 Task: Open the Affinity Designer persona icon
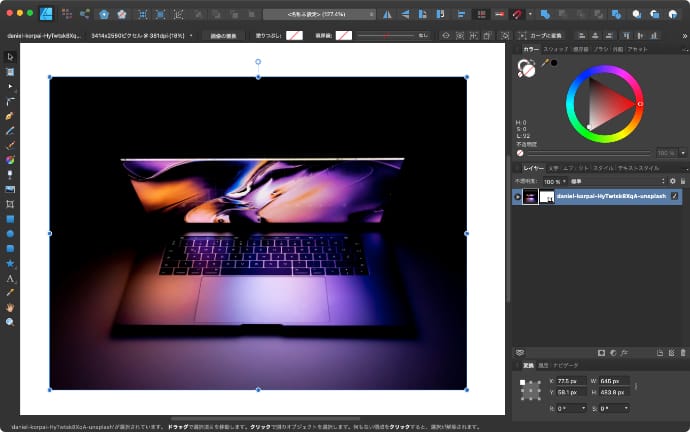47,15
